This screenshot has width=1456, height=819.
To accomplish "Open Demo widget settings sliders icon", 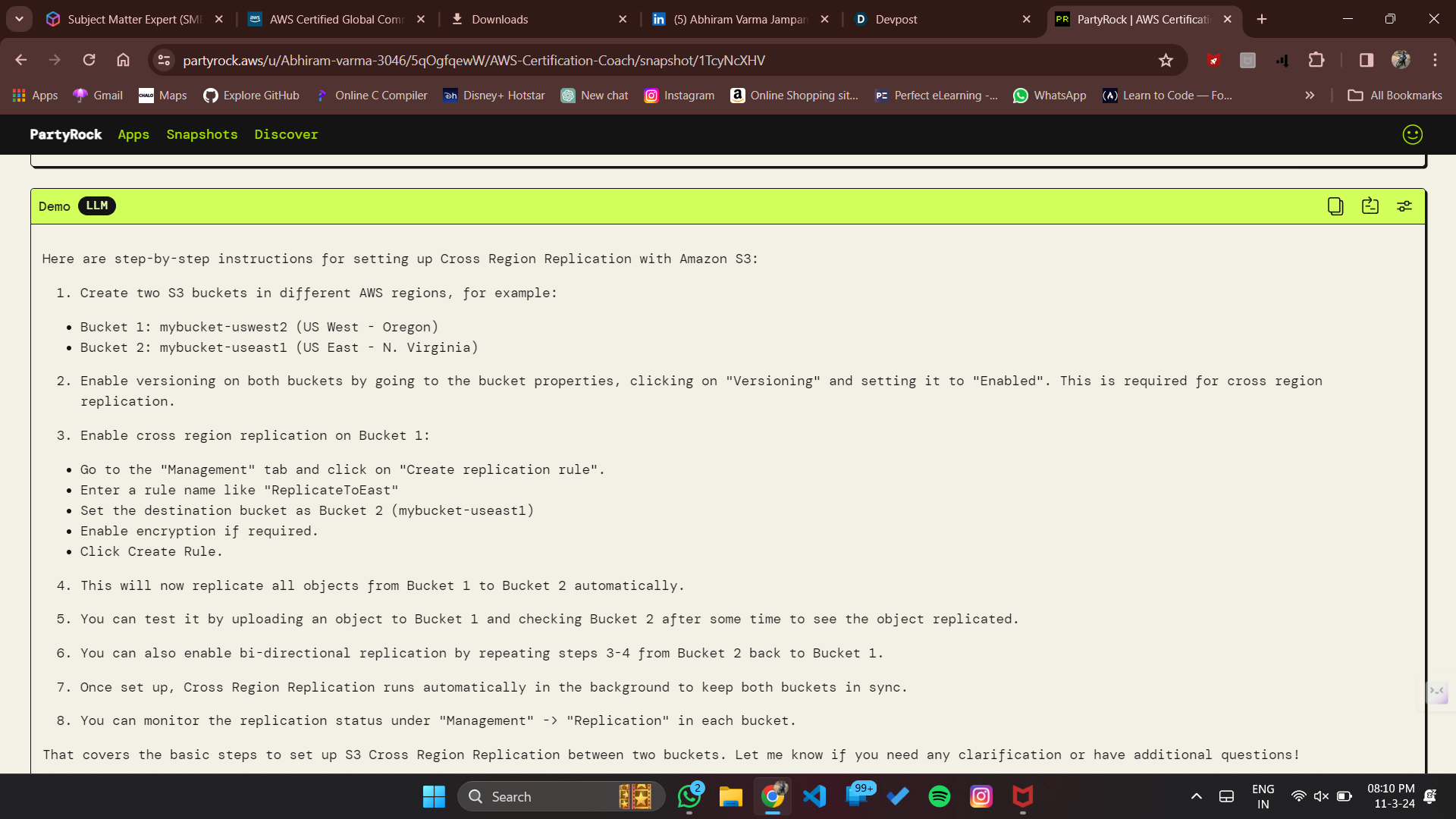I will click(x=1404, y=206).
